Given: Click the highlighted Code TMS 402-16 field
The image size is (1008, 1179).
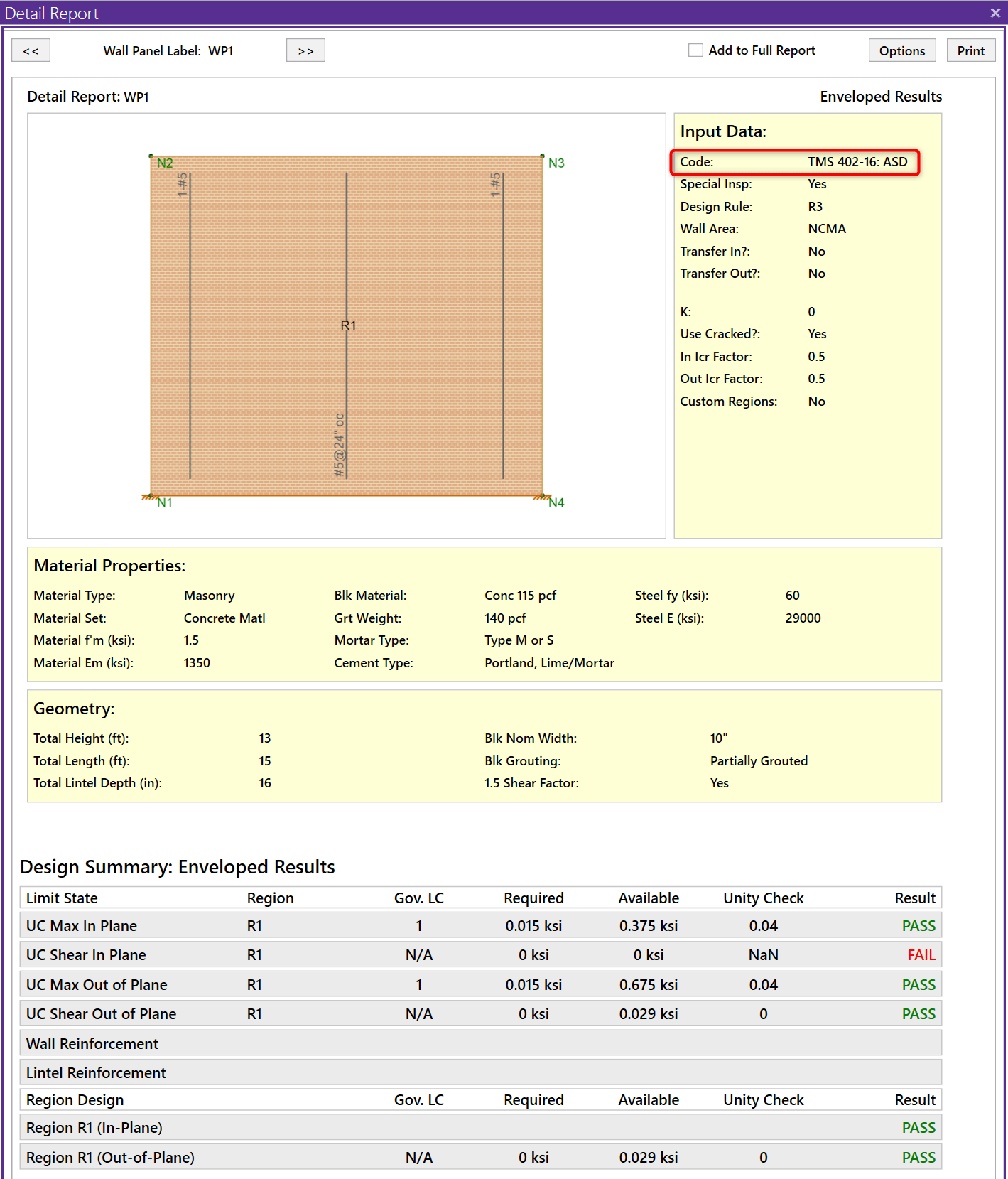Looking at the screenshot, I should tap(794, 162).
